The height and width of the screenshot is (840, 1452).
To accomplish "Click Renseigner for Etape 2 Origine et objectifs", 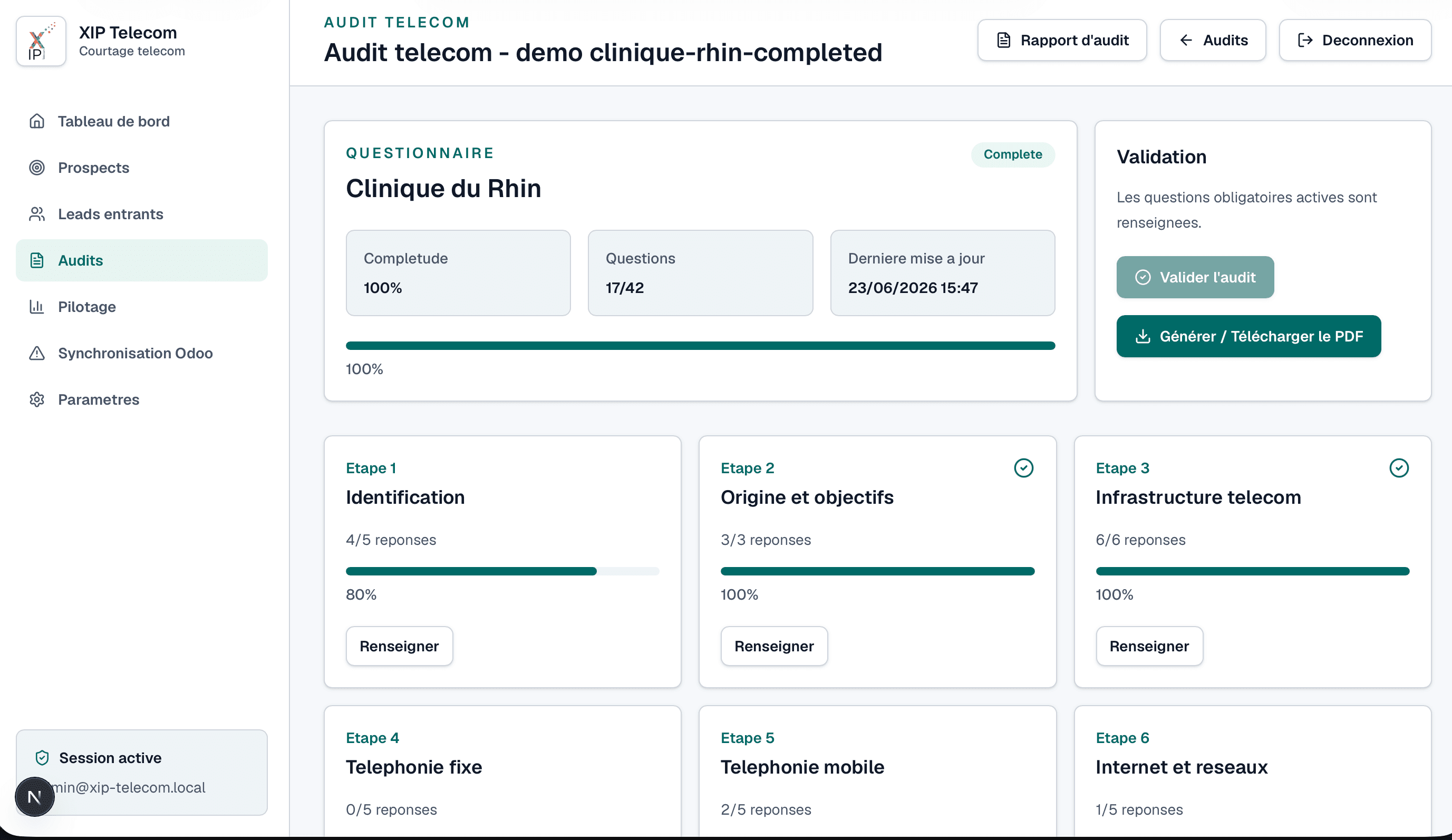I will tap(774, 646).
